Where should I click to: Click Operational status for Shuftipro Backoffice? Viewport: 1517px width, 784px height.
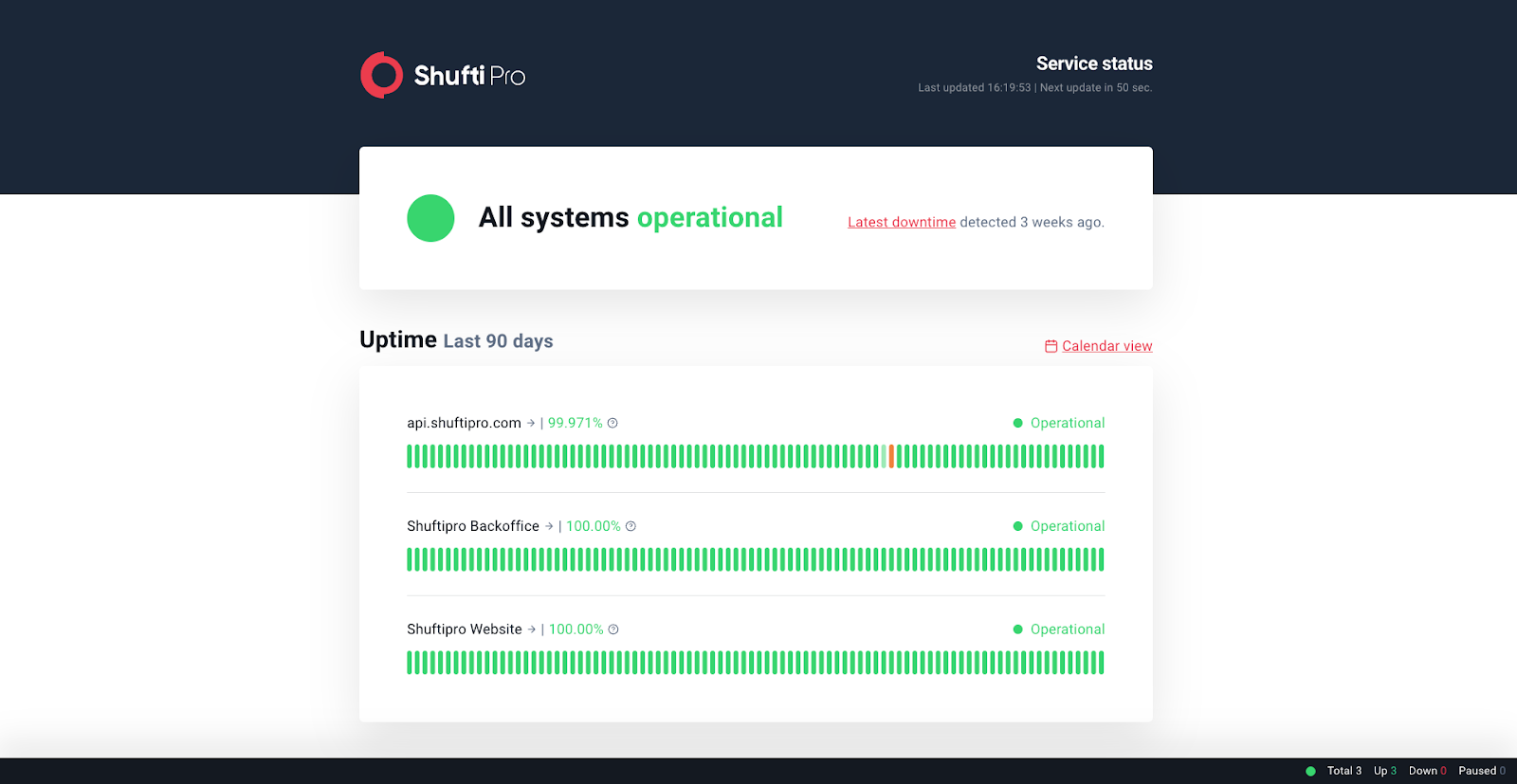click(x=1068, y=526)
